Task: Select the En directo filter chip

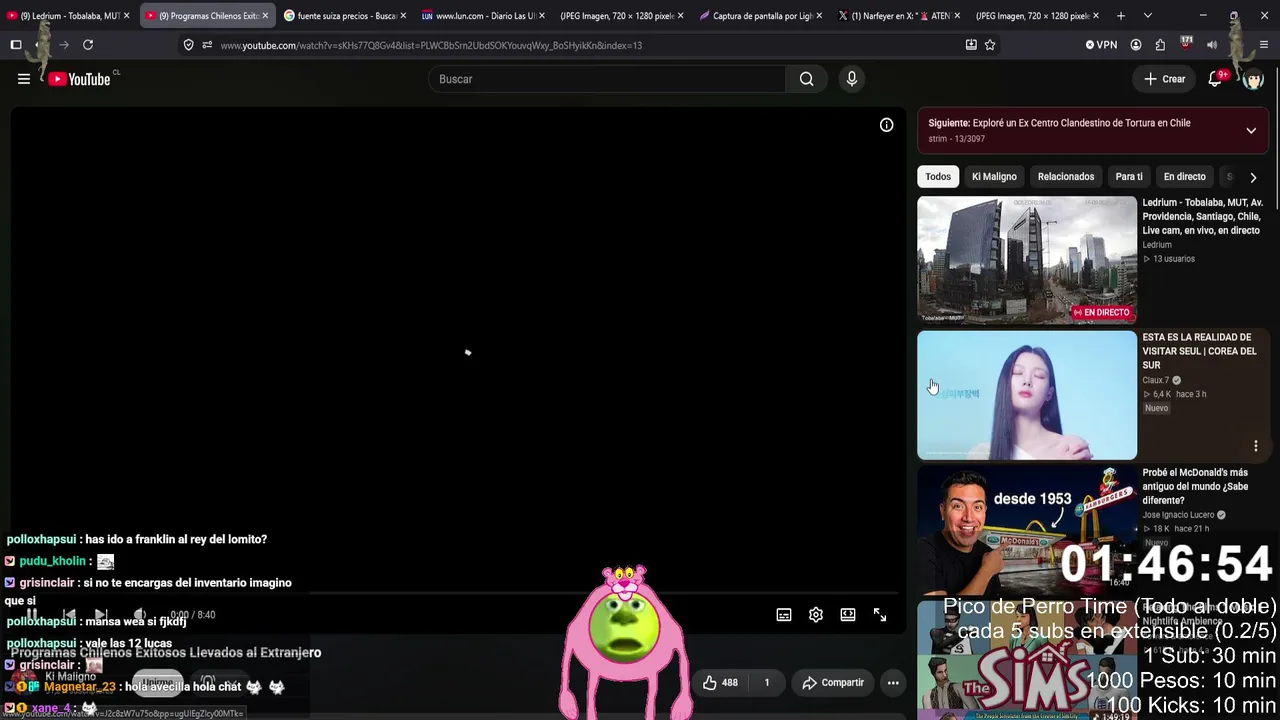Action: pos(1185,177)
